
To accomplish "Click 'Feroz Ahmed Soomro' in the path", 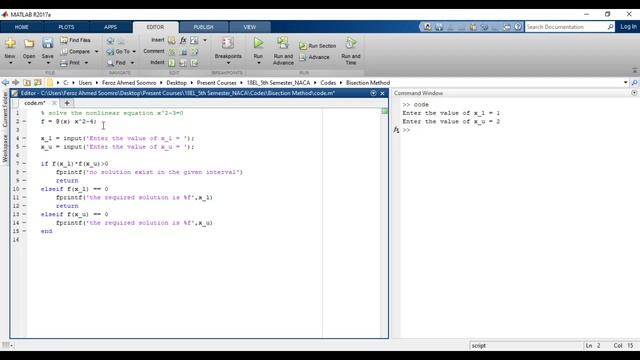I will 129,82.
